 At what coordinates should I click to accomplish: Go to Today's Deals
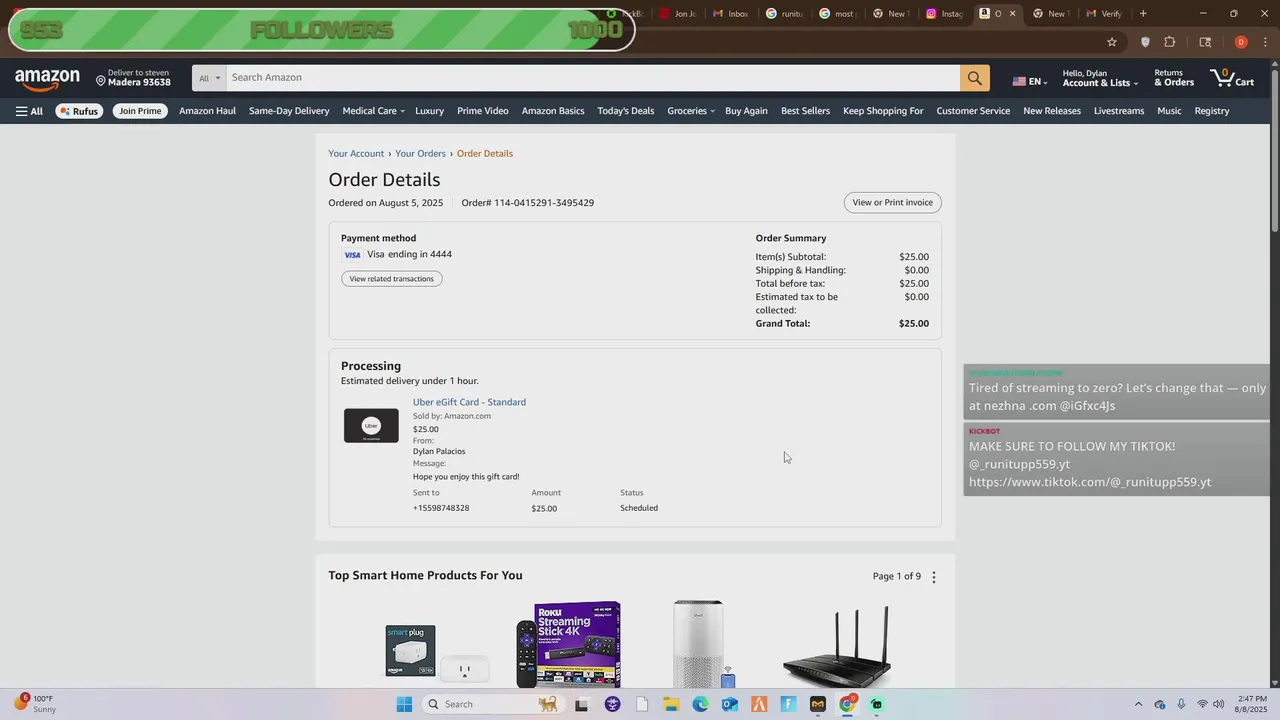pyautogui.click(x=626, y=111)
